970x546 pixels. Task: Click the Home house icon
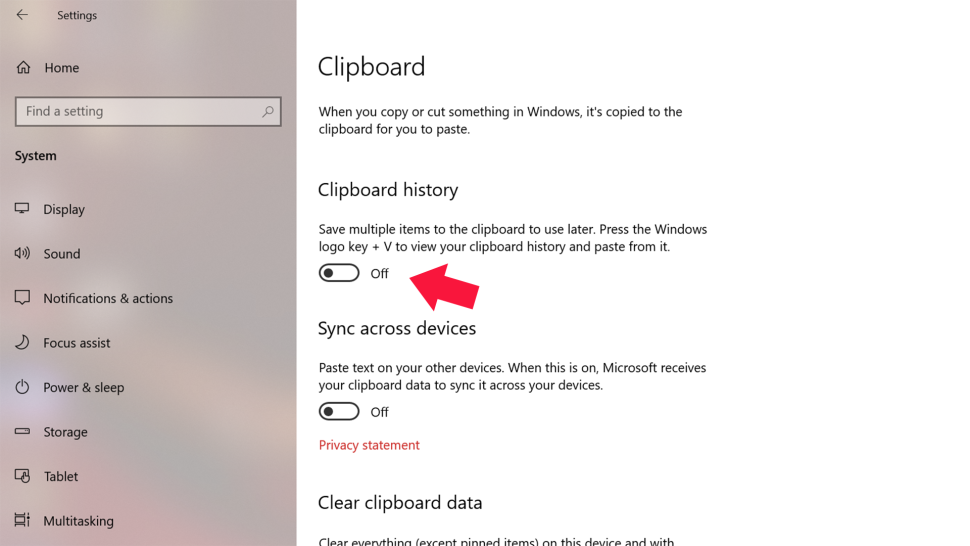pos(23,68)
